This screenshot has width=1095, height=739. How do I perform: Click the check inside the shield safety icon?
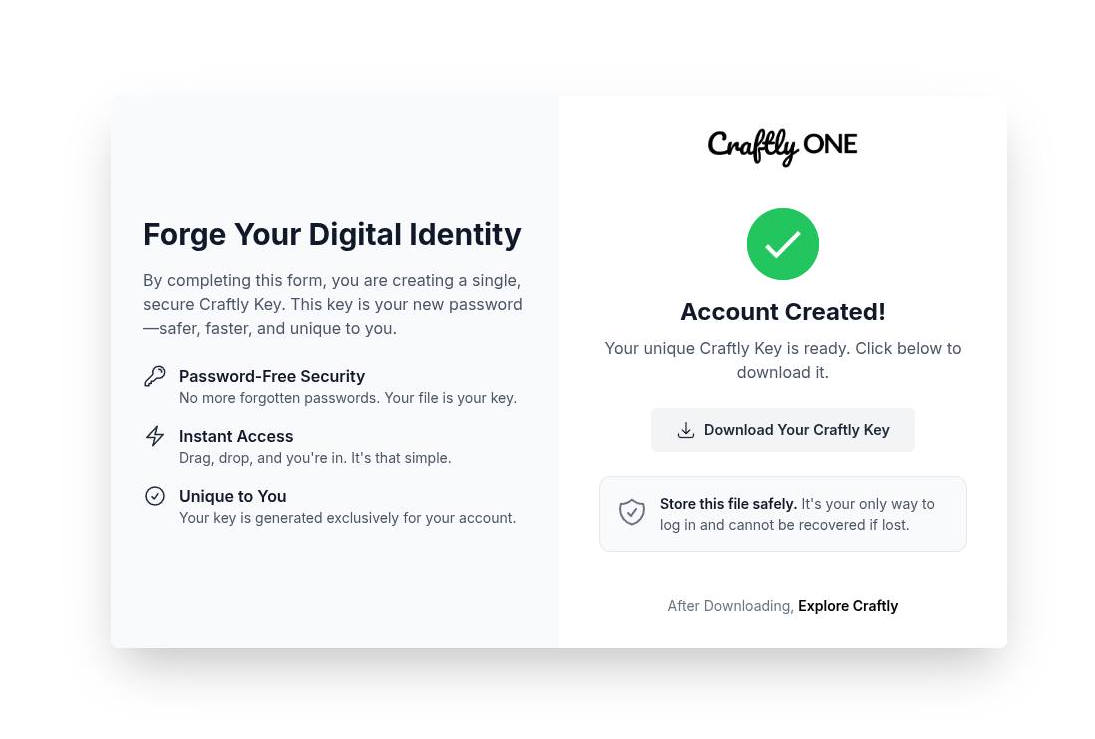tap(632, 511)
